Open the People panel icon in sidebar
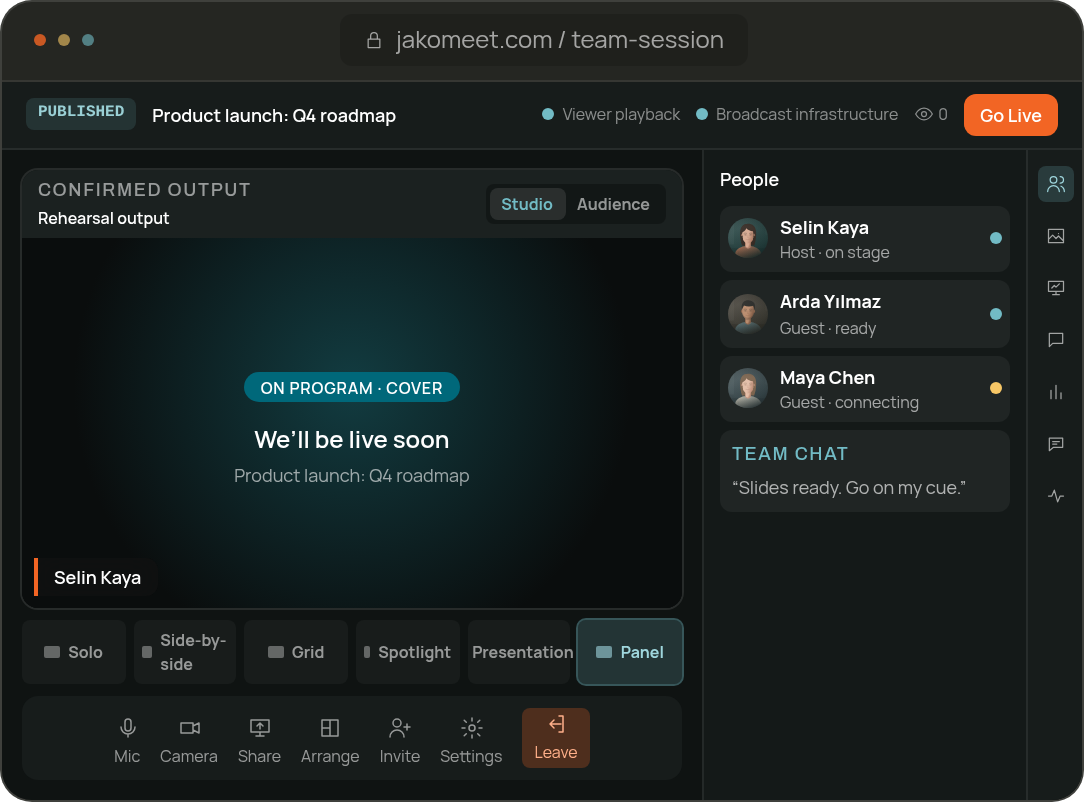This screenshot has width=1084, height=802. [1056, 184]
